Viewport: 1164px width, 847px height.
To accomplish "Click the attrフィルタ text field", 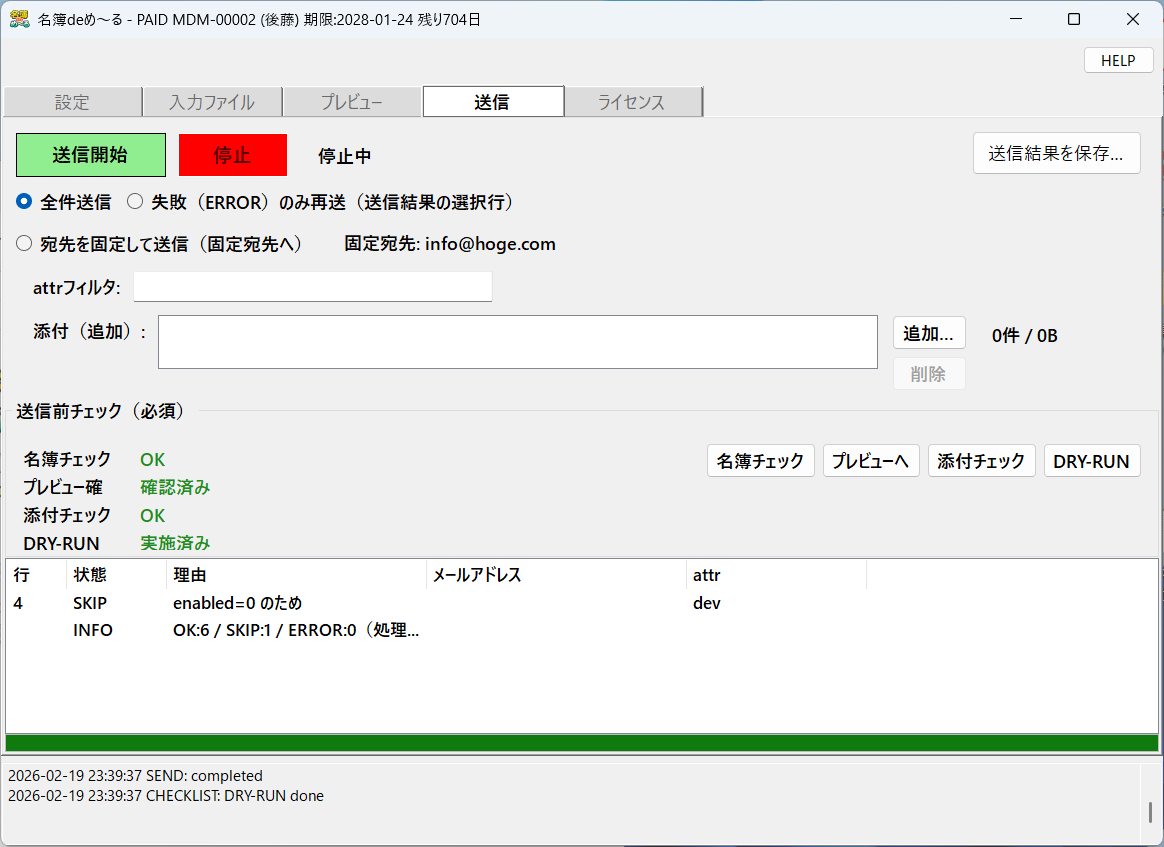I will [x=312, y=287].
